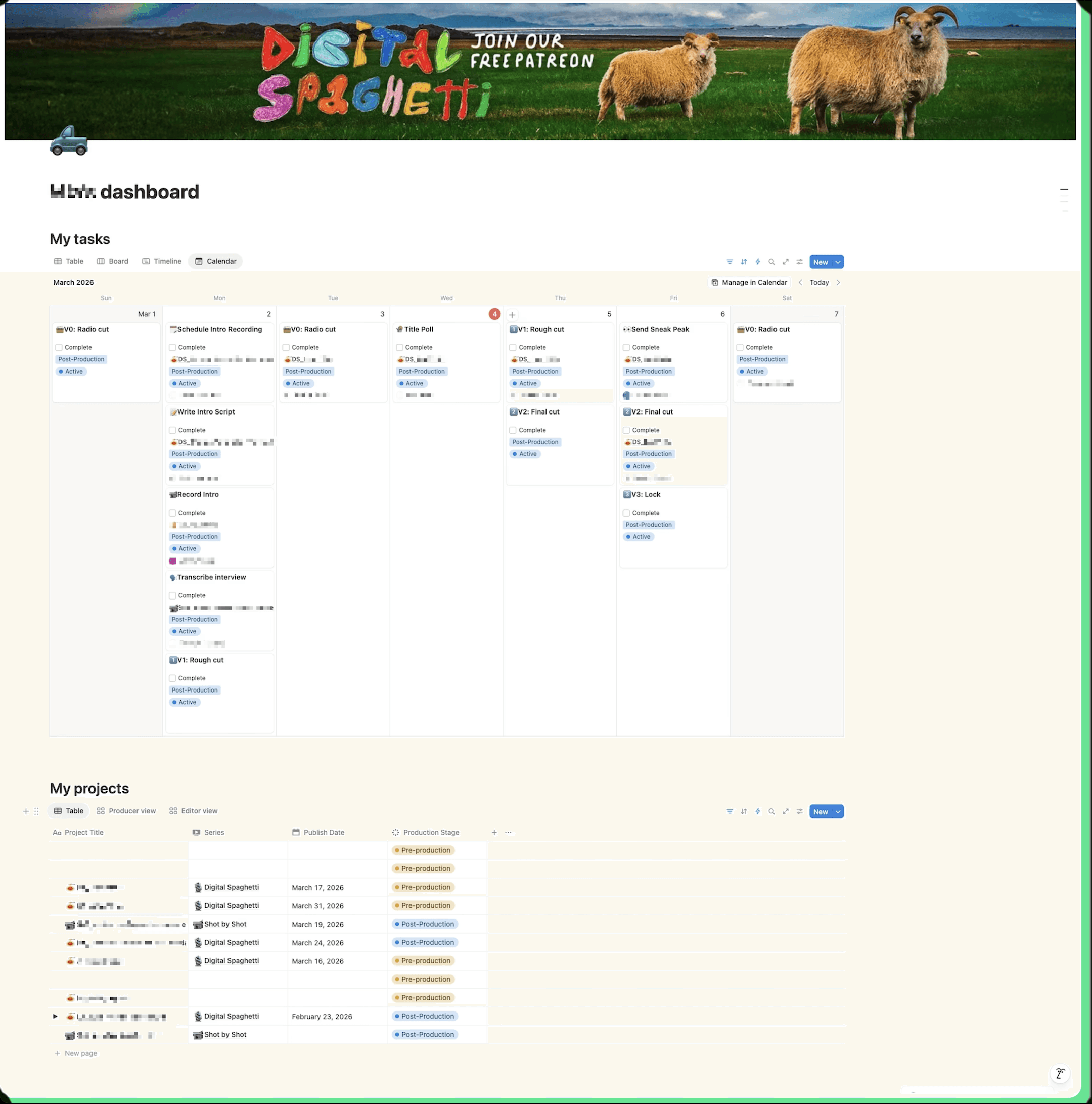Check Complete on Schedule Intro Recording task

[172, 347]
